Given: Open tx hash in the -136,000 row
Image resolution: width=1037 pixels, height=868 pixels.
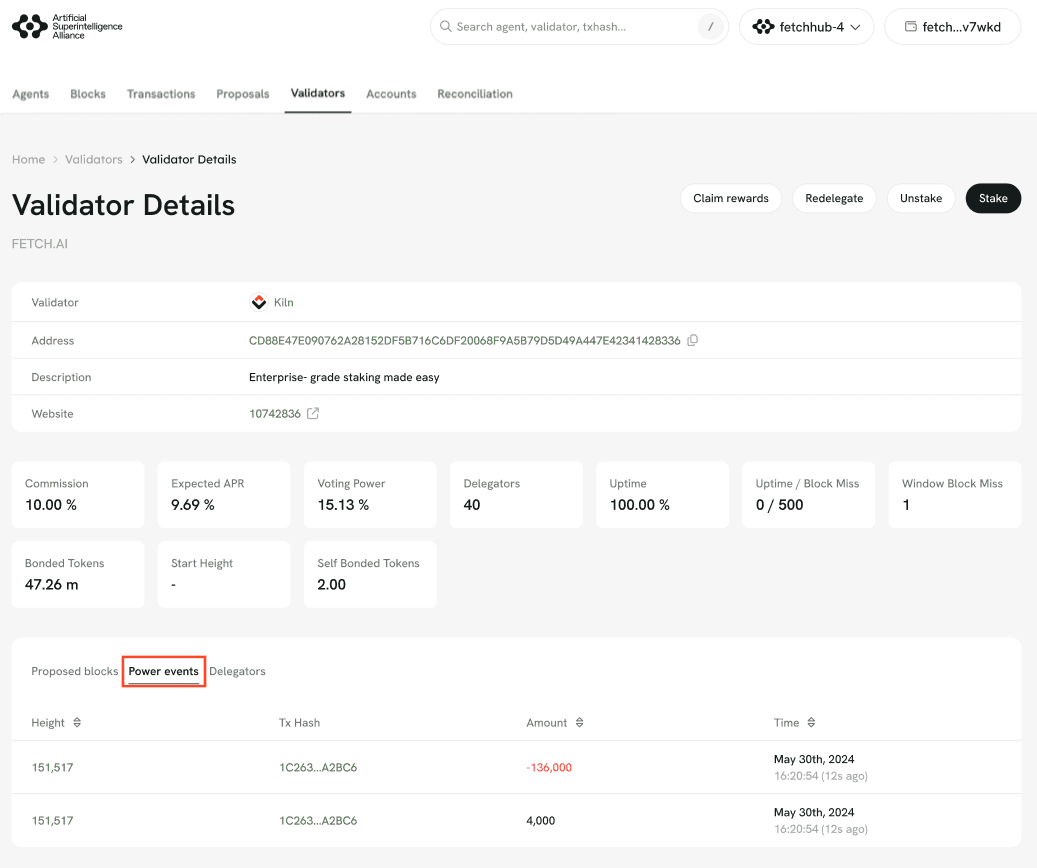Looking at the screenshot, I should (318, 768).
